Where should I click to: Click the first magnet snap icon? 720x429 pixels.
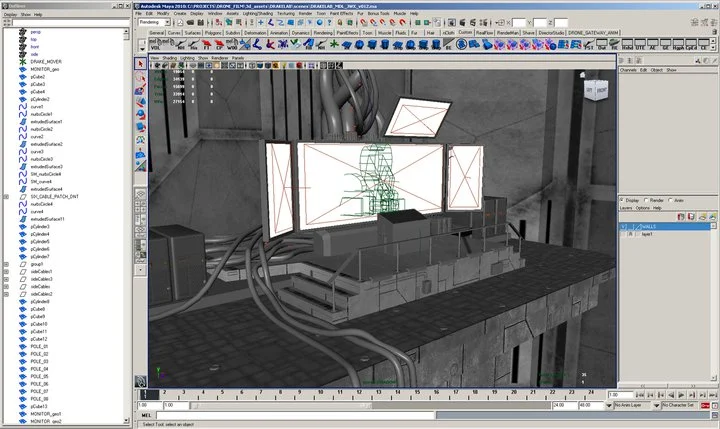pyautogui.click(x=364, y=22)
